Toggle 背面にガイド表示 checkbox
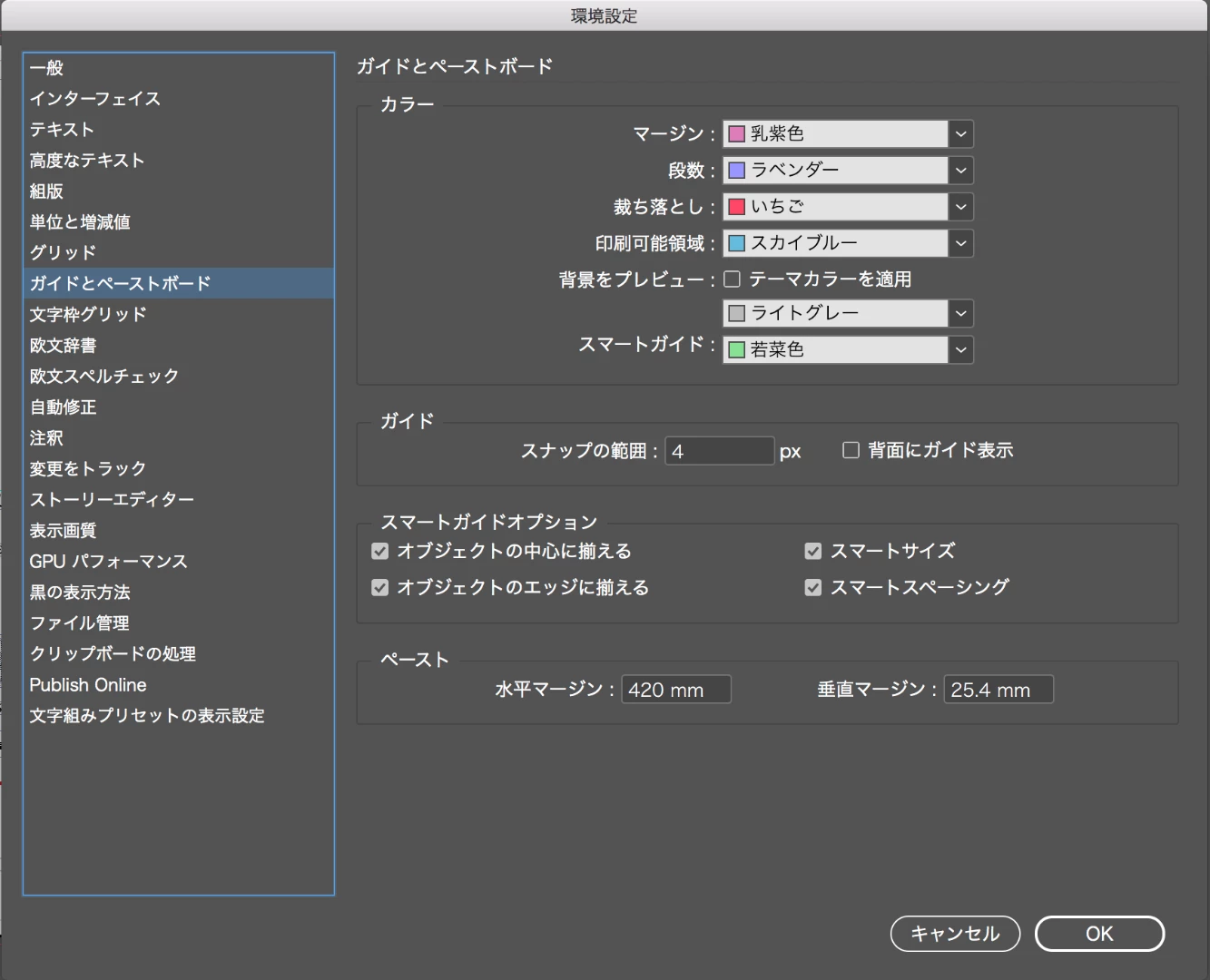 click(851, 450)
